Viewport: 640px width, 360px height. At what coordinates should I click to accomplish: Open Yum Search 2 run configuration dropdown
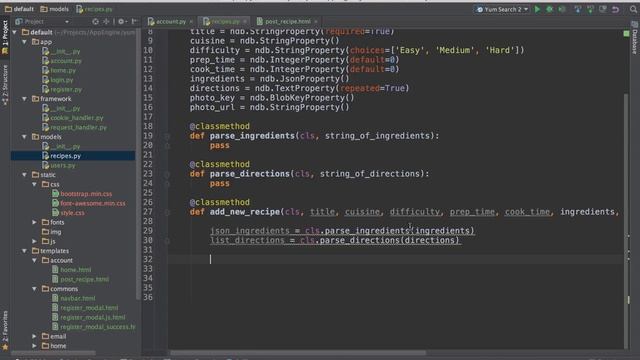pos(502,9)
